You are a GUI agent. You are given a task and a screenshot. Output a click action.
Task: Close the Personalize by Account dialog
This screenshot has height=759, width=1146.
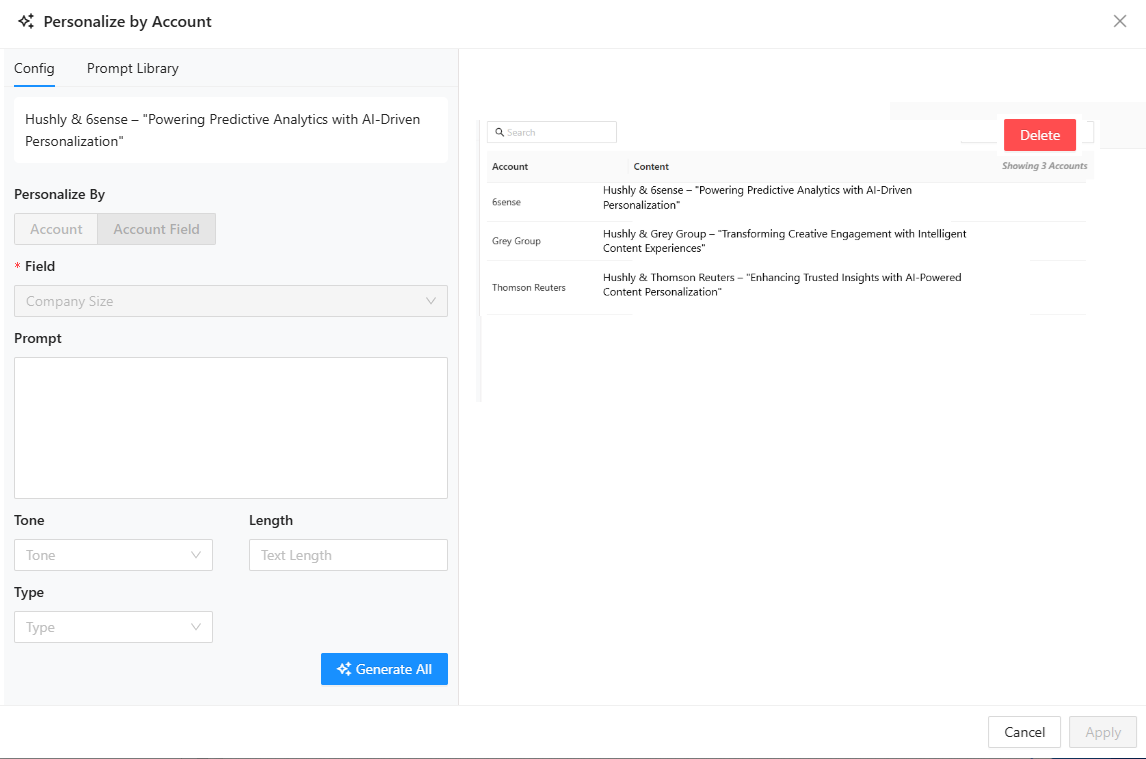(x=1120, y=21)
